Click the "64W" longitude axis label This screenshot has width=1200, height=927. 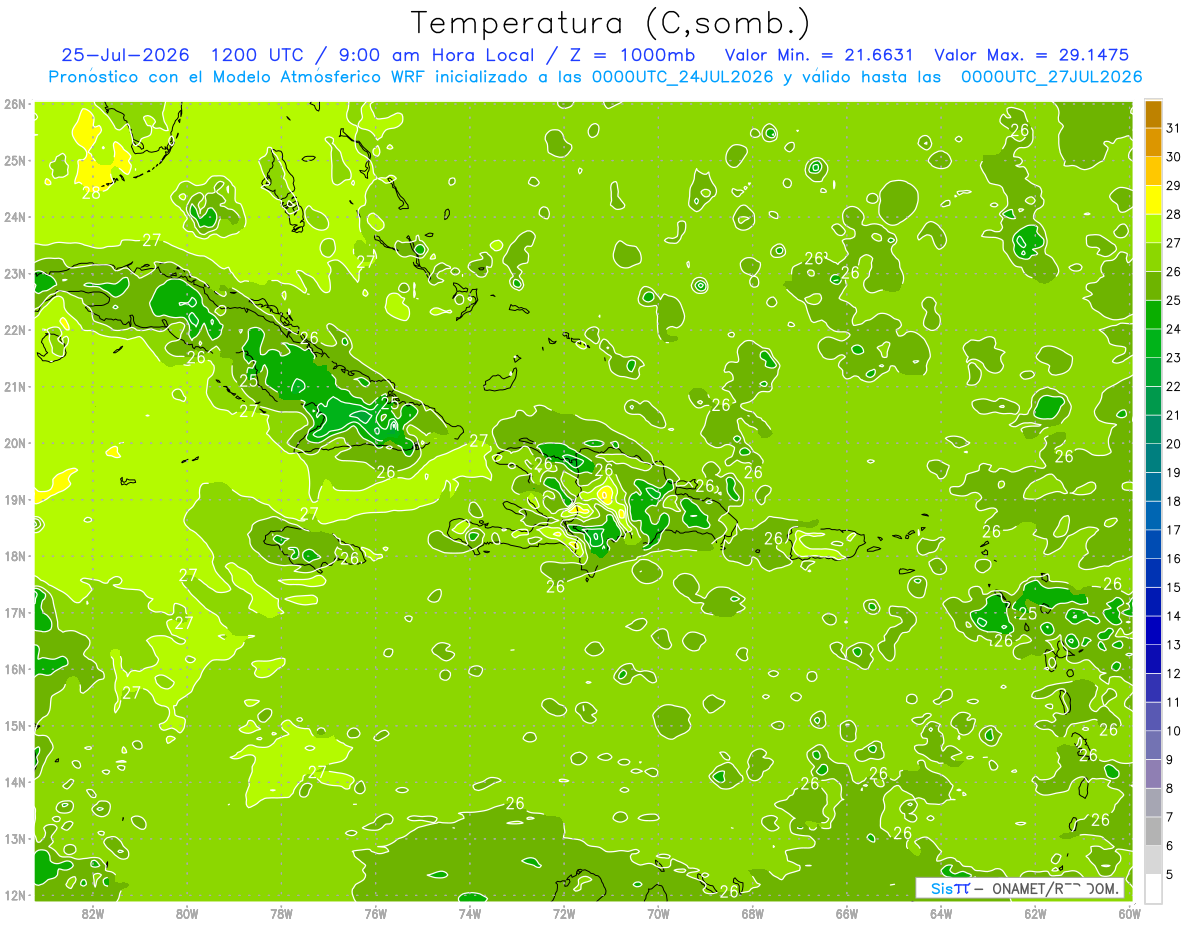click(941, 913)
